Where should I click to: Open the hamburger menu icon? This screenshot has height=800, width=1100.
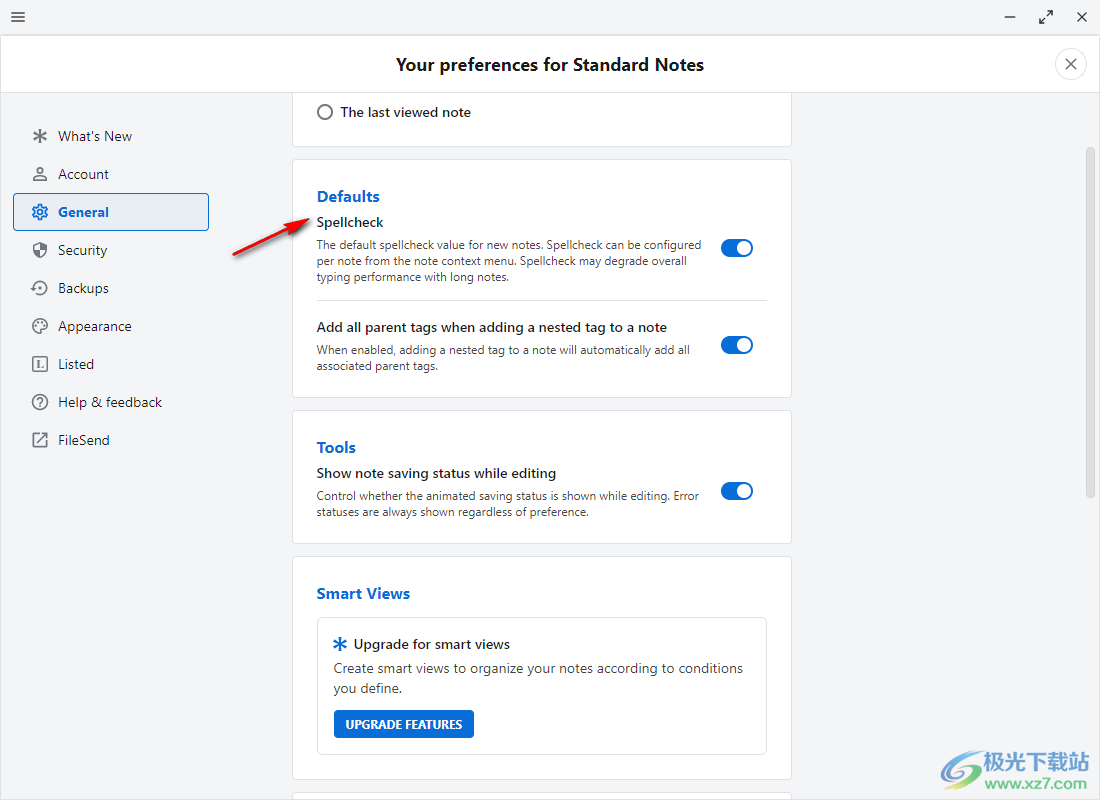[x=18, y=17]
